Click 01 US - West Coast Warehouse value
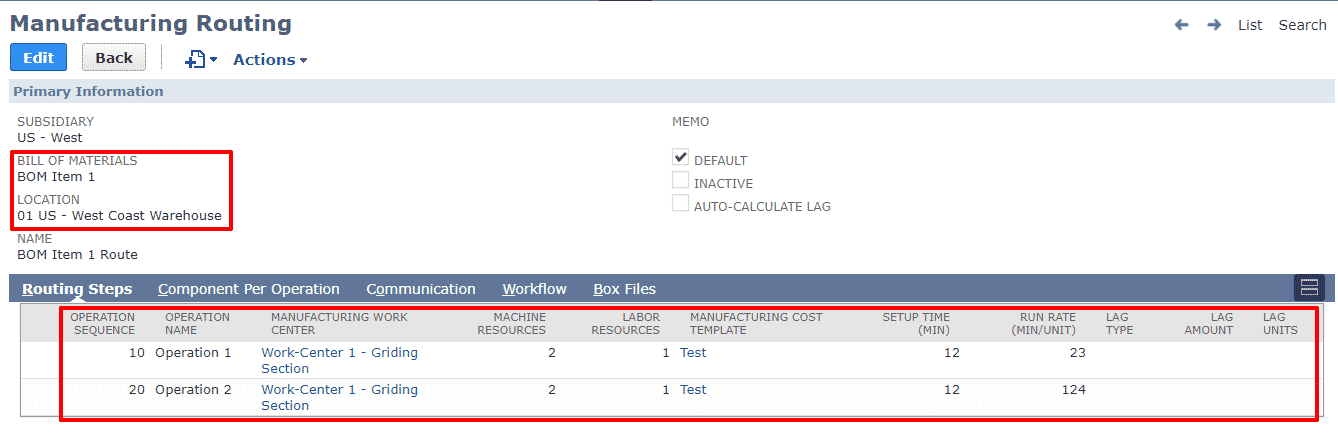Viewport: 1338px width, 446px height. (119, 215)
